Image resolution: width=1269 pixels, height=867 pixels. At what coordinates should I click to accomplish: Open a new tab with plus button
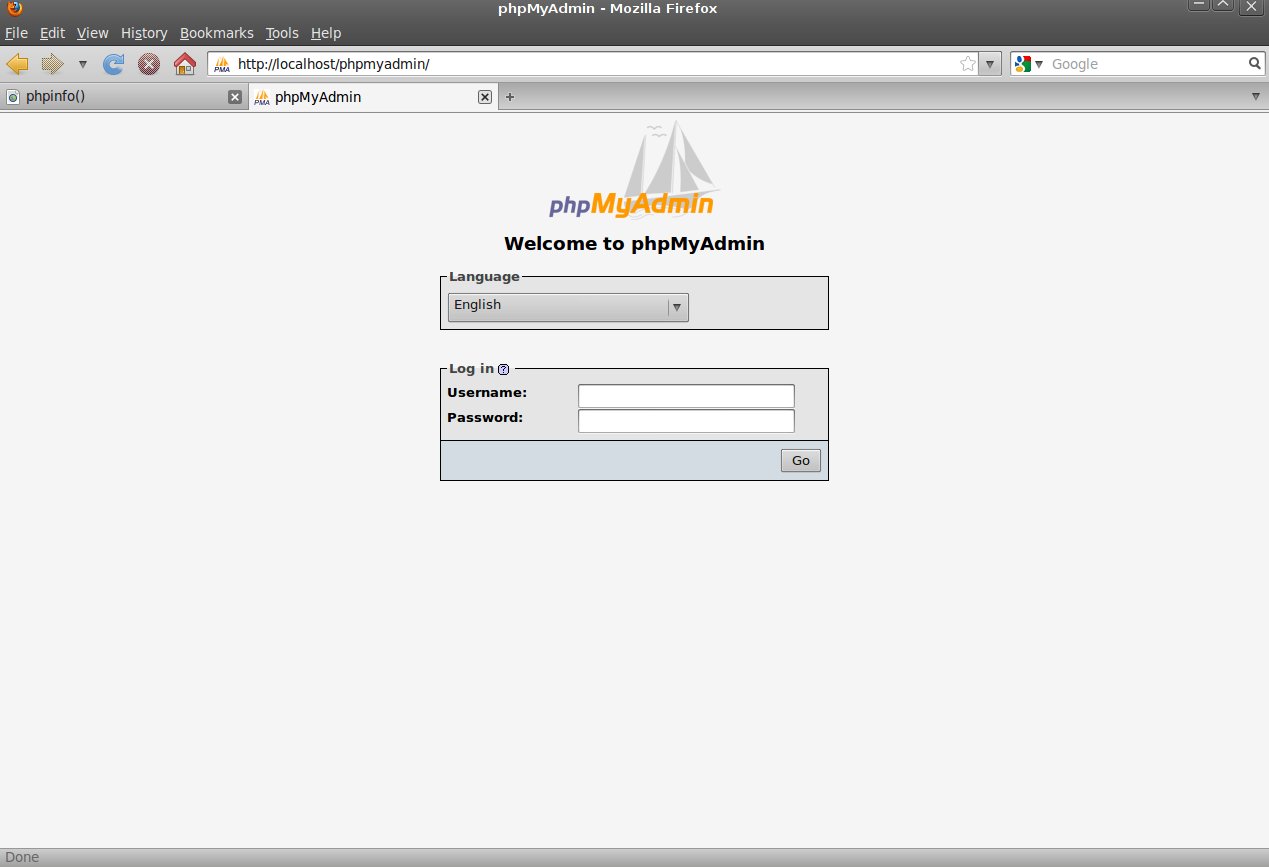(509, 97)
